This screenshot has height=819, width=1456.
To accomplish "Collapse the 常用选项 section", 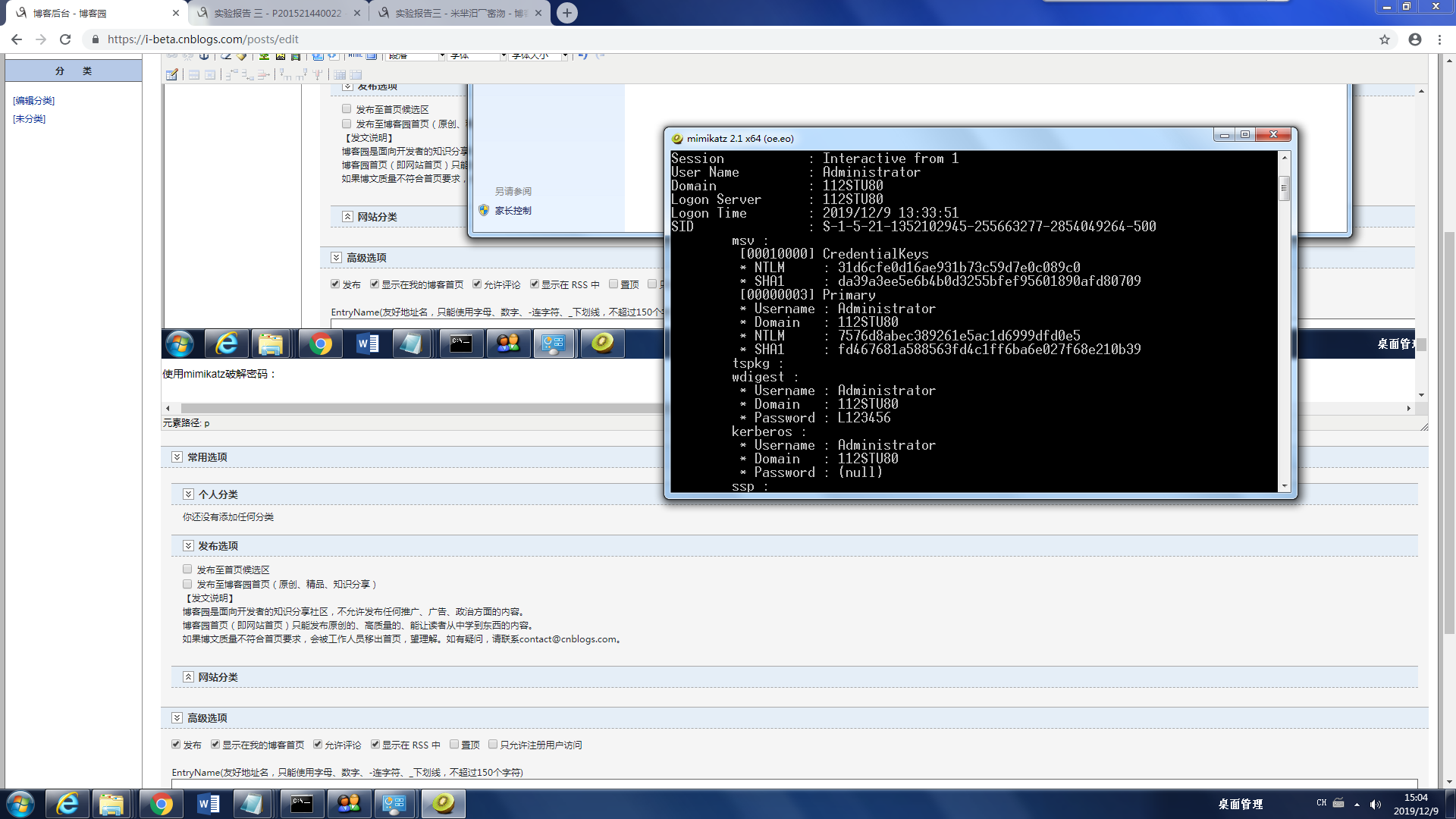I will (x=177, y=457).
